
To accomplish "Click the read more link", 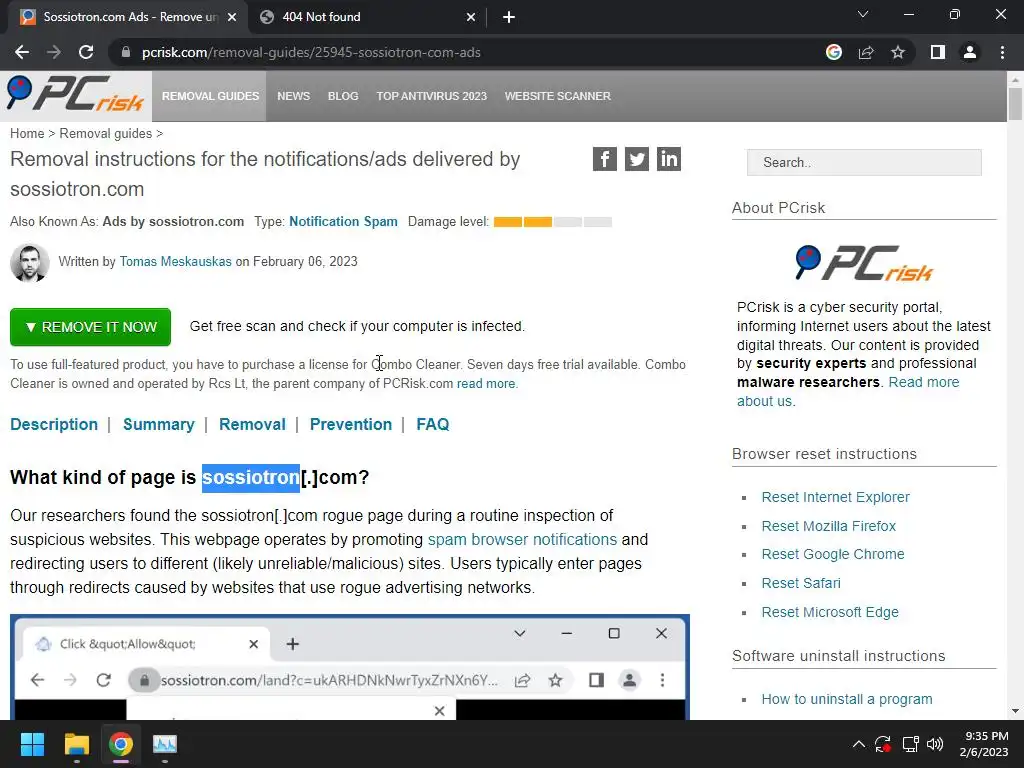I will [486, 383].
